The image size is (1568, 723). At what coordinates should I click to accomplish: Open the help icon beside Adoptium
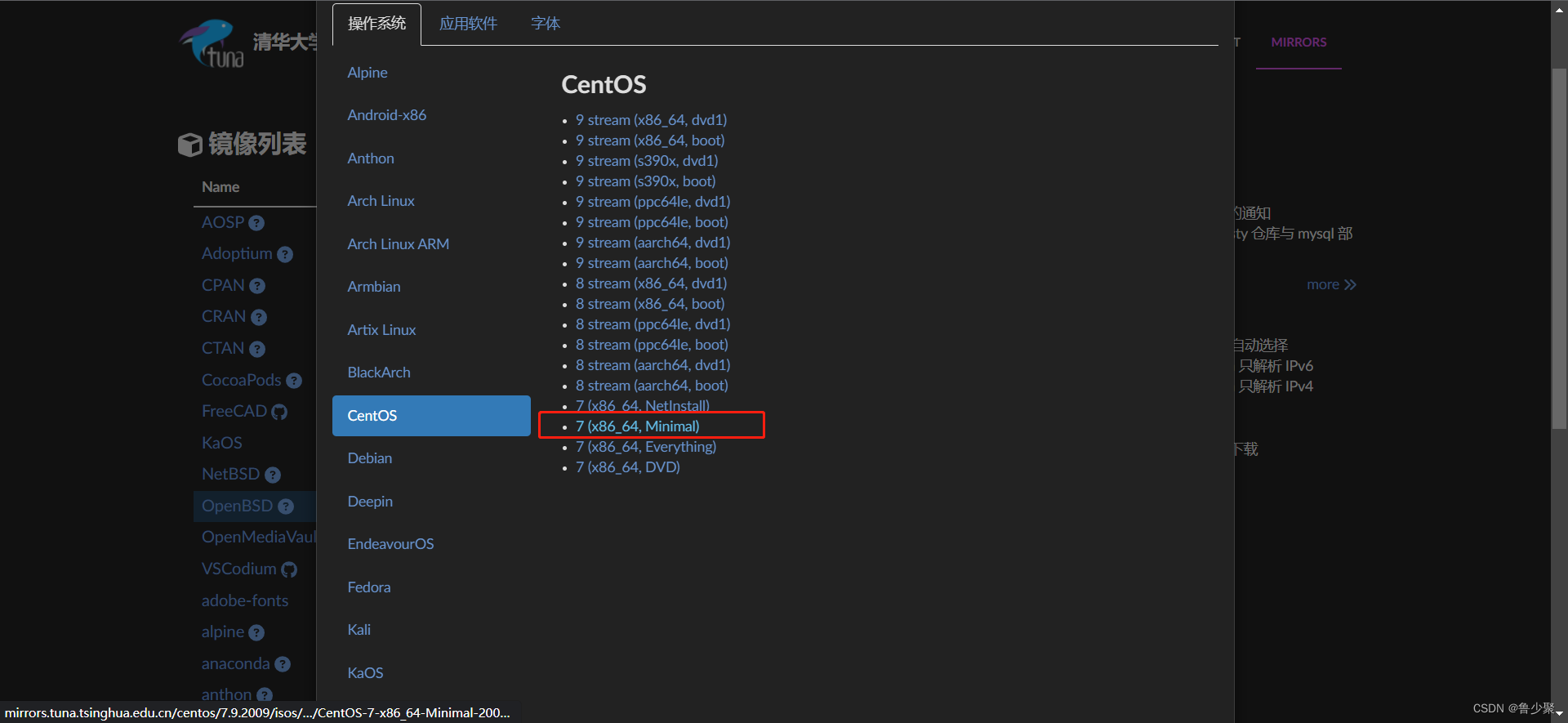[x=284, y=255]
